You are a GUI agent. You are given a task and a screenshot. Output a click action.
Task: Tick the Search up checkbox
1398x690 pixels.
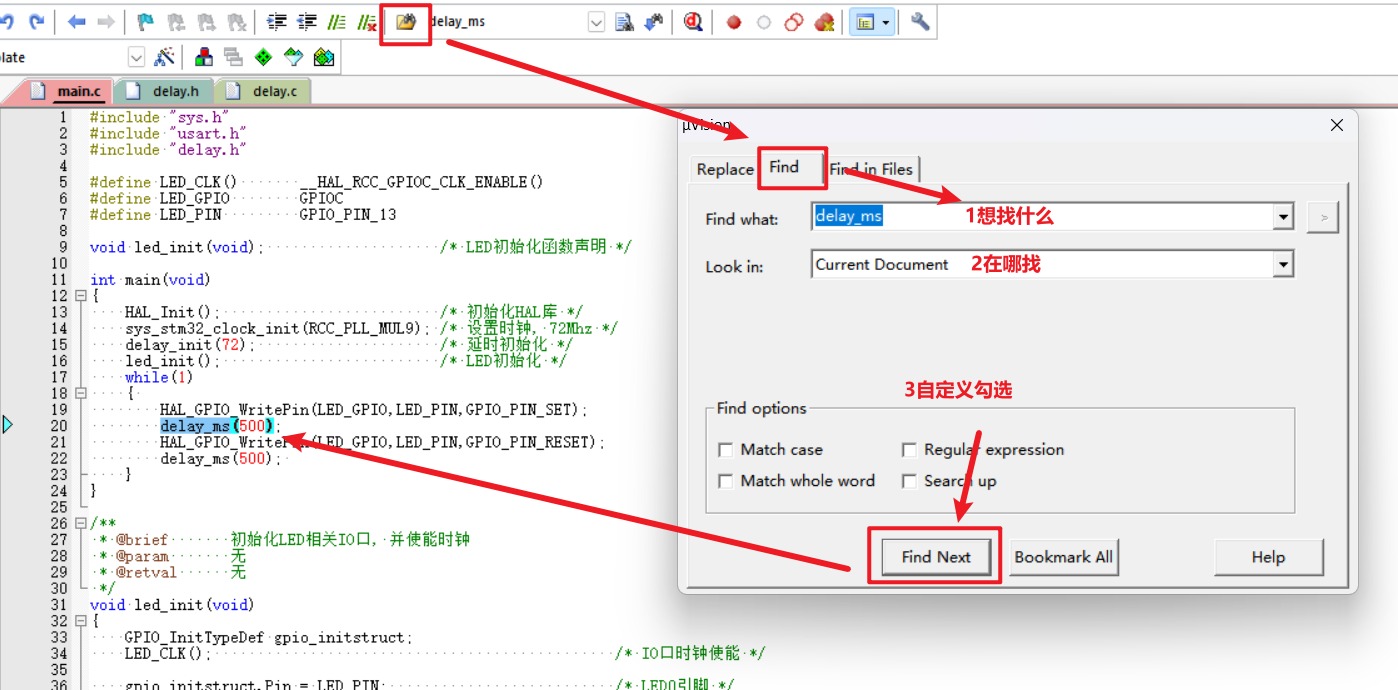pos(909,481)
